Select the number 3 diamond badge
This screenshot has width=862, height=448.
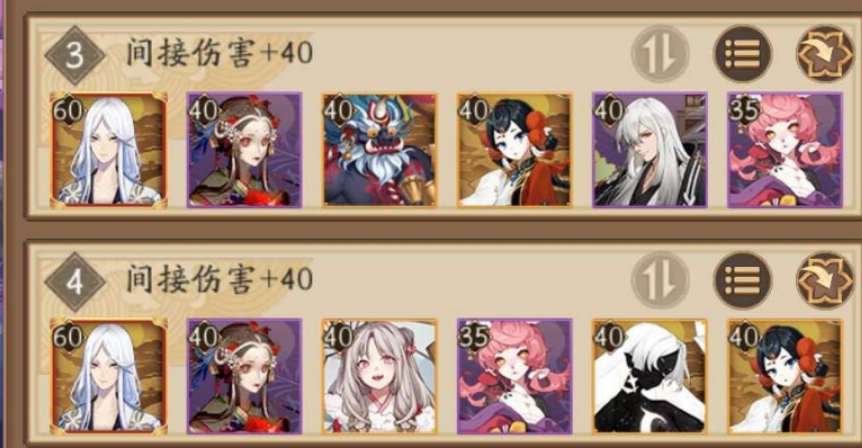click(x=75, y=55)
